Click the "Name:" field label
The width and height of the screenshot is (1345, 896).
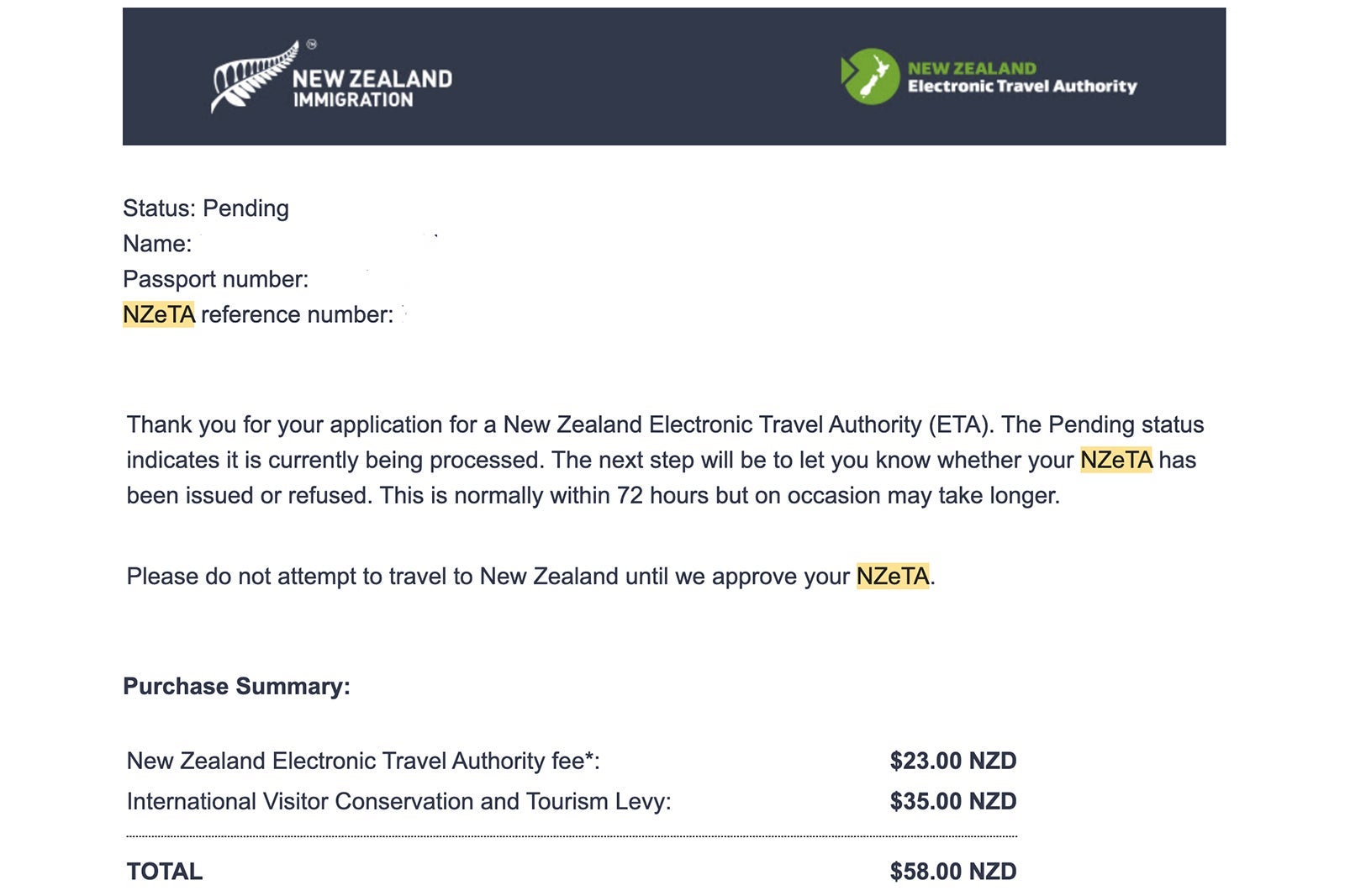tap(157, 244)
